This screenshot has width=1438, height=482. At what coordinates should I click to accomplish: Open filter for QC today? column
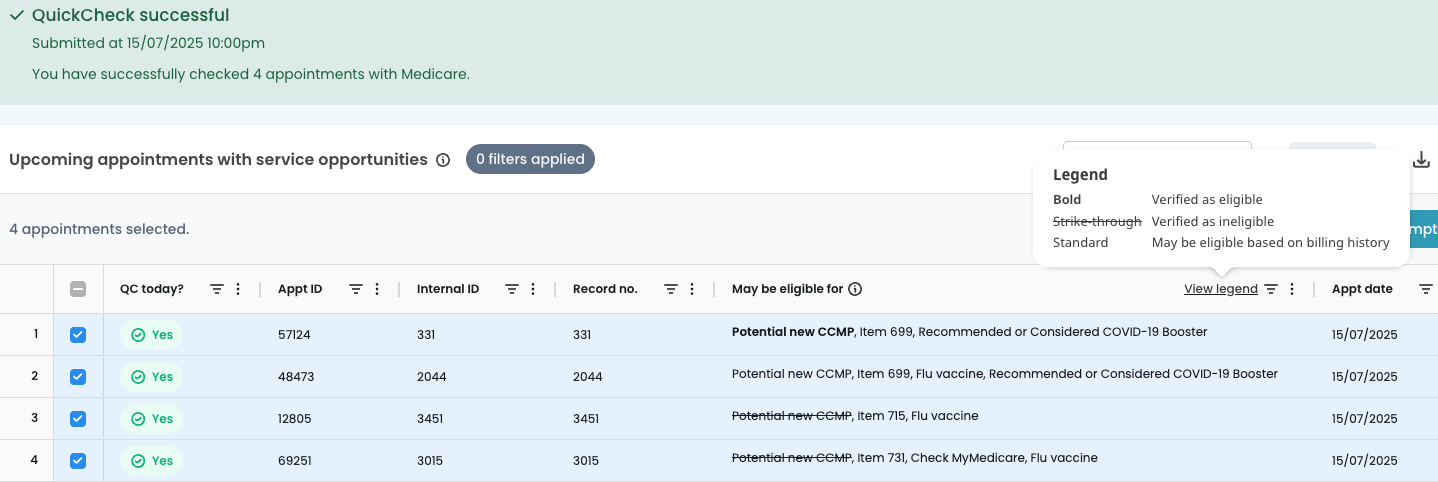(217, 289)
